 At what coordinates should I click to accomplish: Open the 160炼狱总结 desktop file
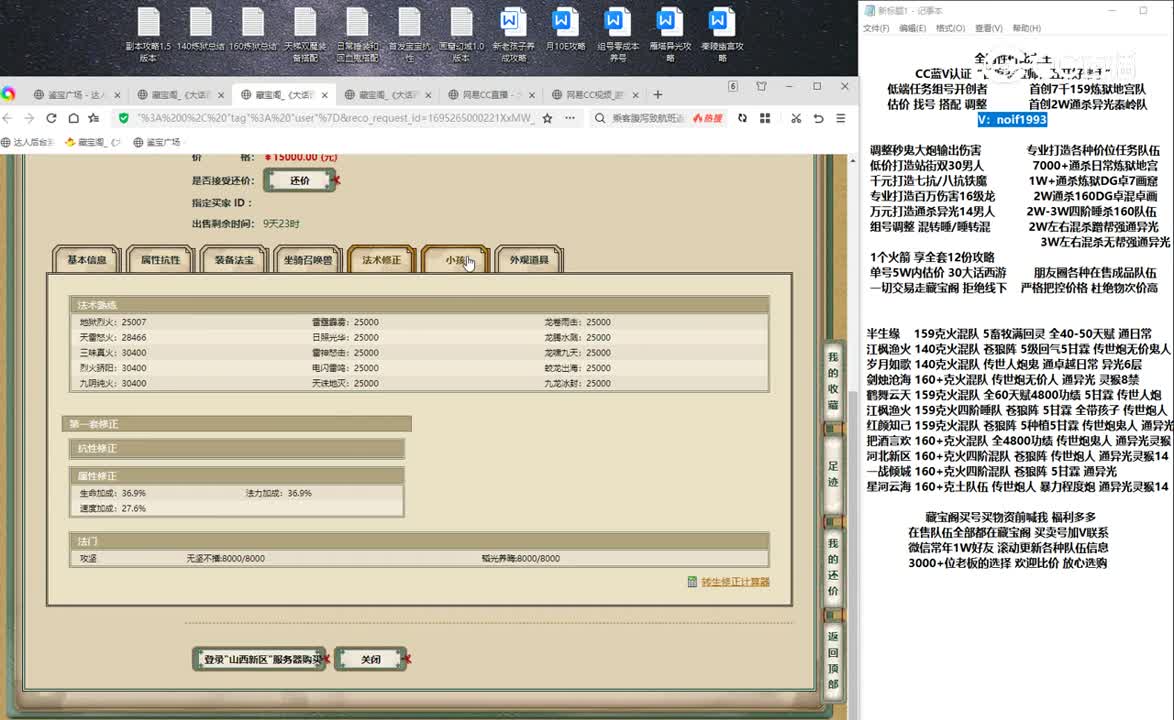[253, 30]
